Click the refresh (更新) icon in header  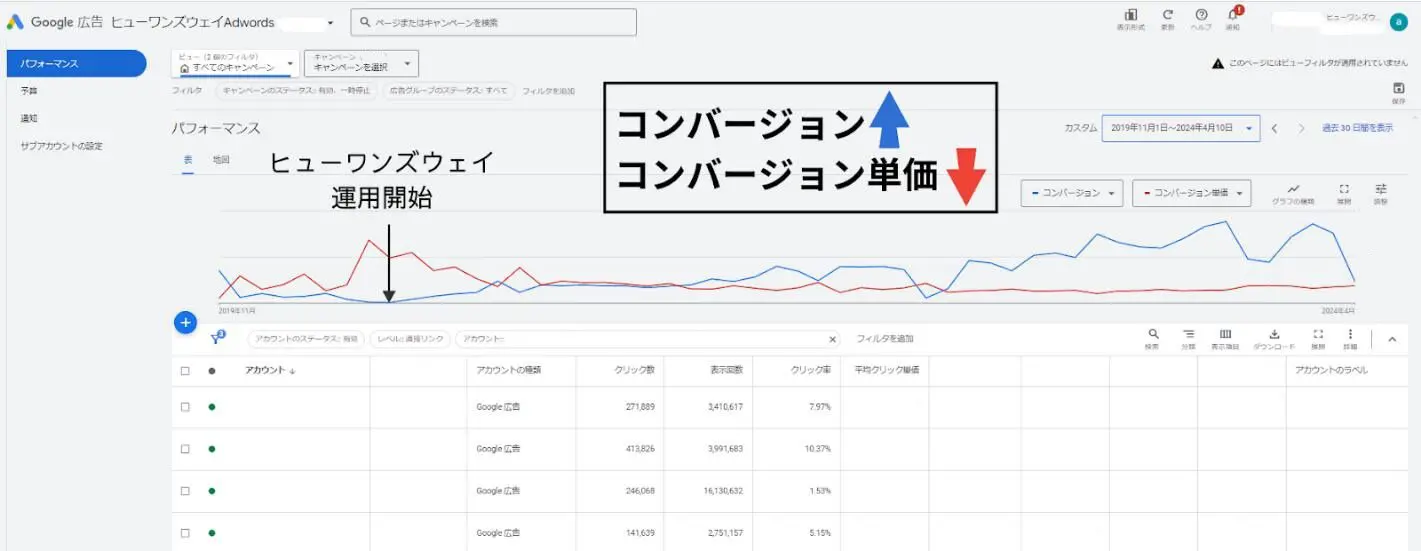click(1167, 17)
